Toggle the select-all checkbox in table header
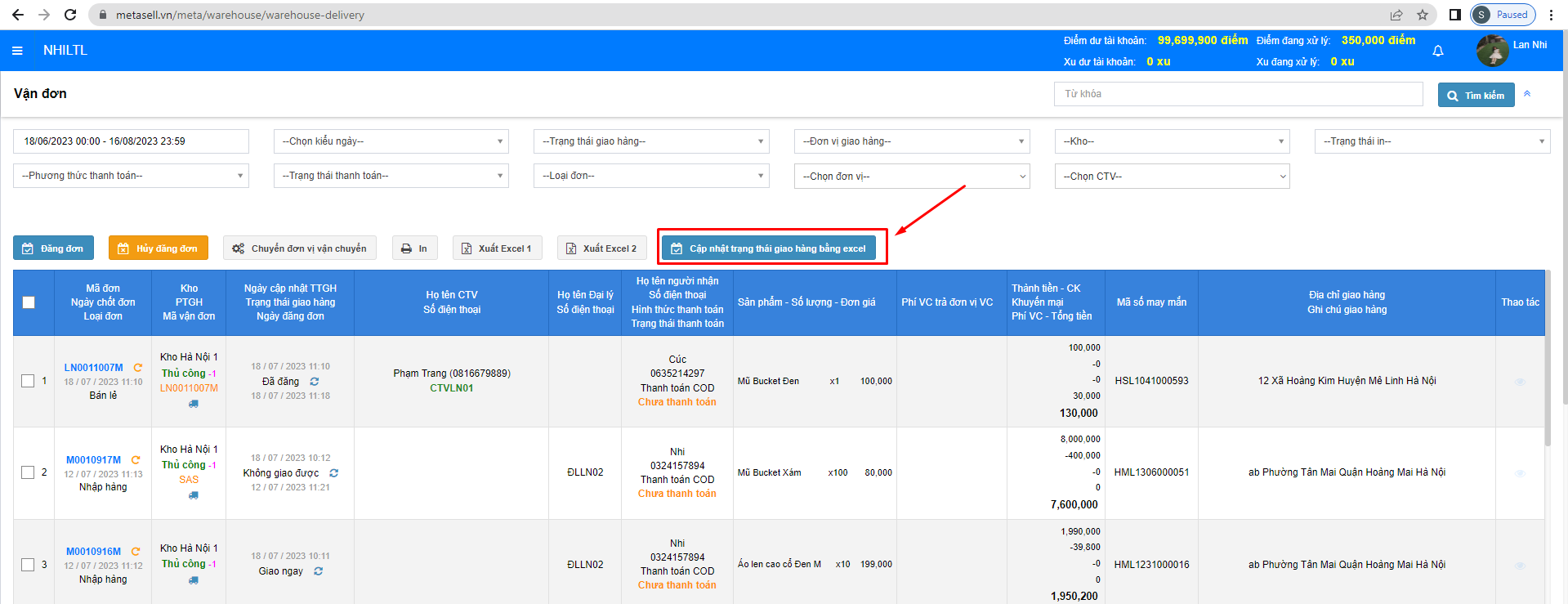The image size is (1568, 604). click(x=29, y=302)
